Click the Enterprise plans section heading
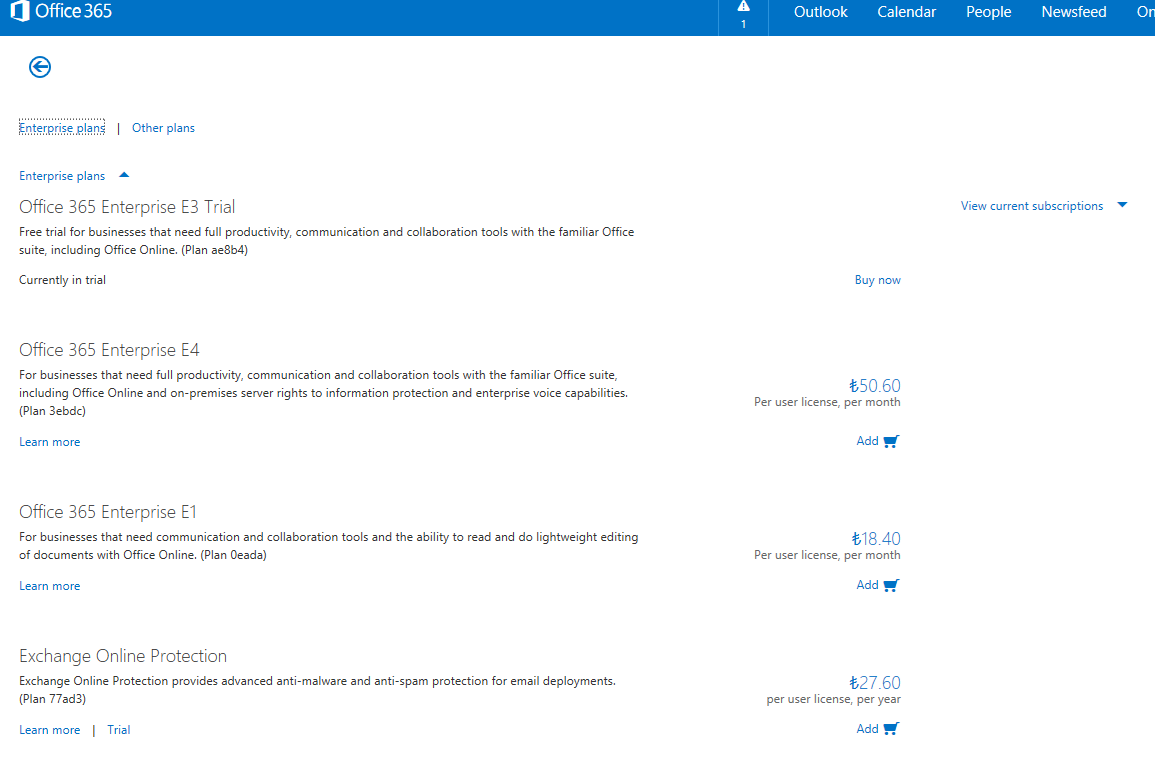Screen dimensions: 1155x775 pos(62,176)
